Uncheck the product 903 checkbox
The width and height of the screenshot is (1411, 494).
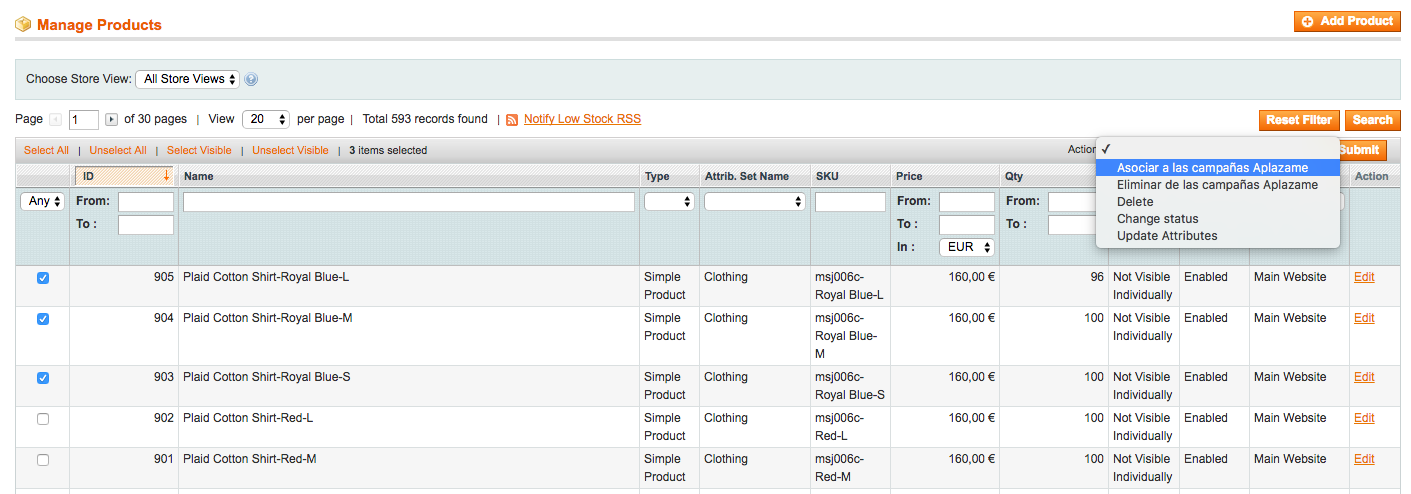(x=43, y=378)
